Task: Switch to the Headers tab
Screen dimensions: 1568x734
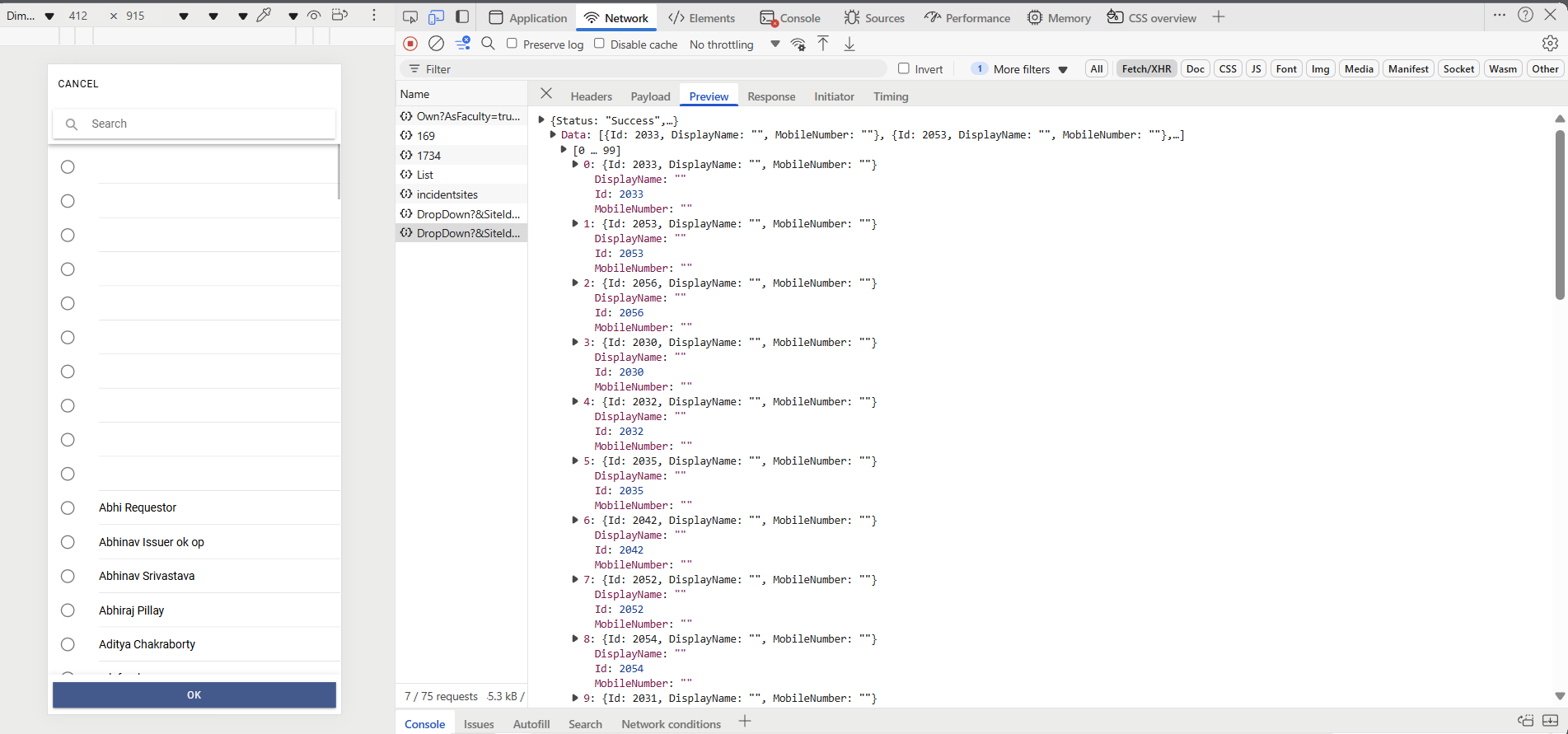Action: click(591, 96)
